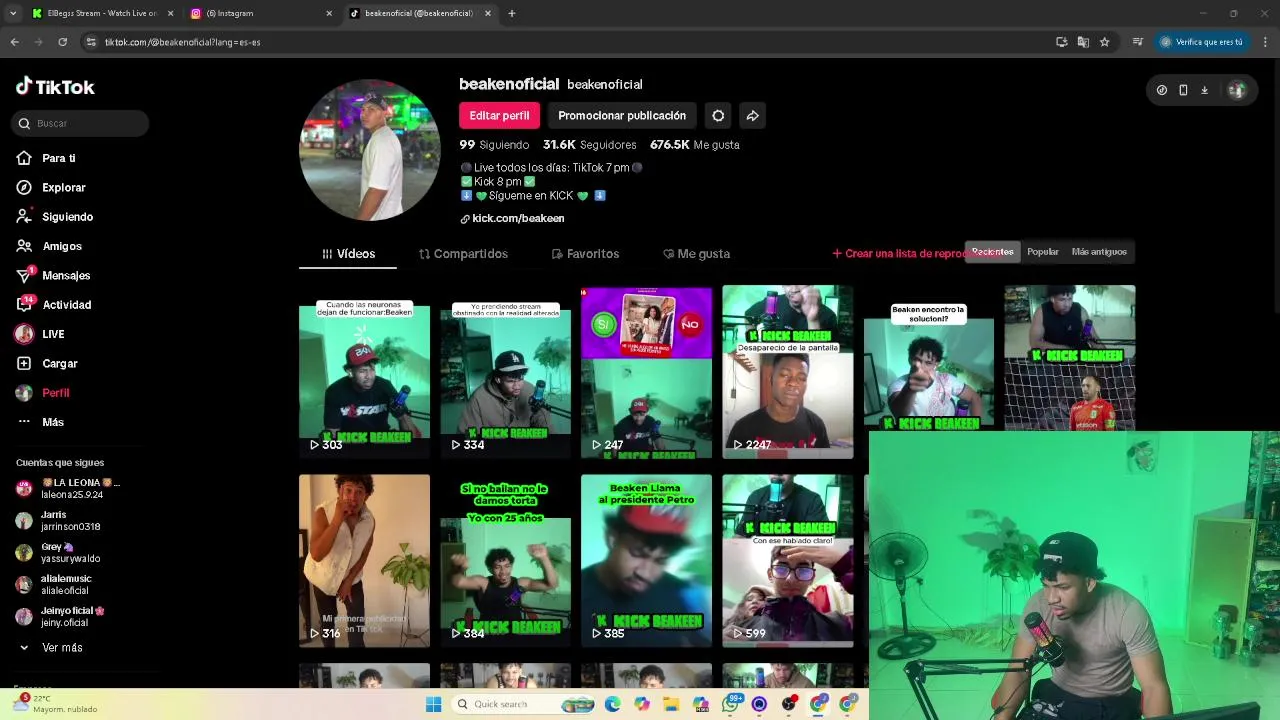Go back in browser history
Viewport: 1280px width, 720px height.
click(x=14, y=42)
